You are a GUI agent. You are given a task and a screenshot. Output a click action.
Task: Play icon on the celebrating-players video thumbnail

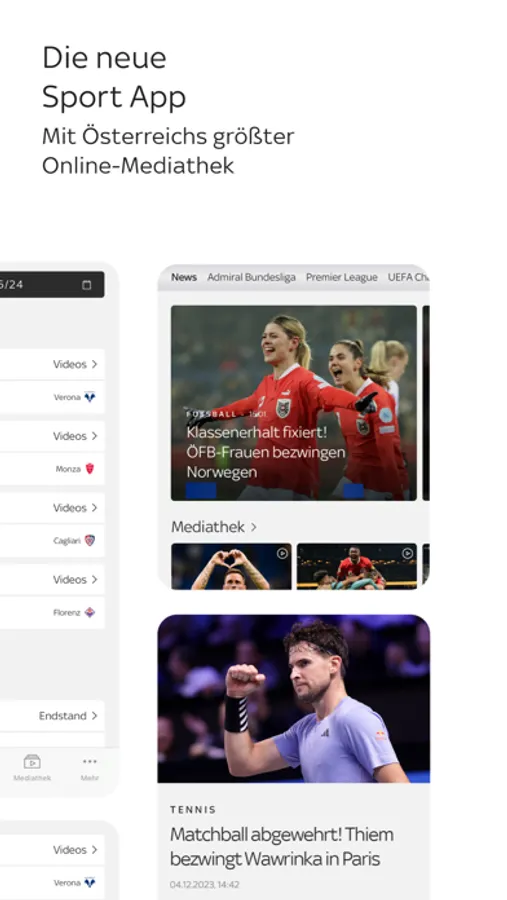point(407,553)
